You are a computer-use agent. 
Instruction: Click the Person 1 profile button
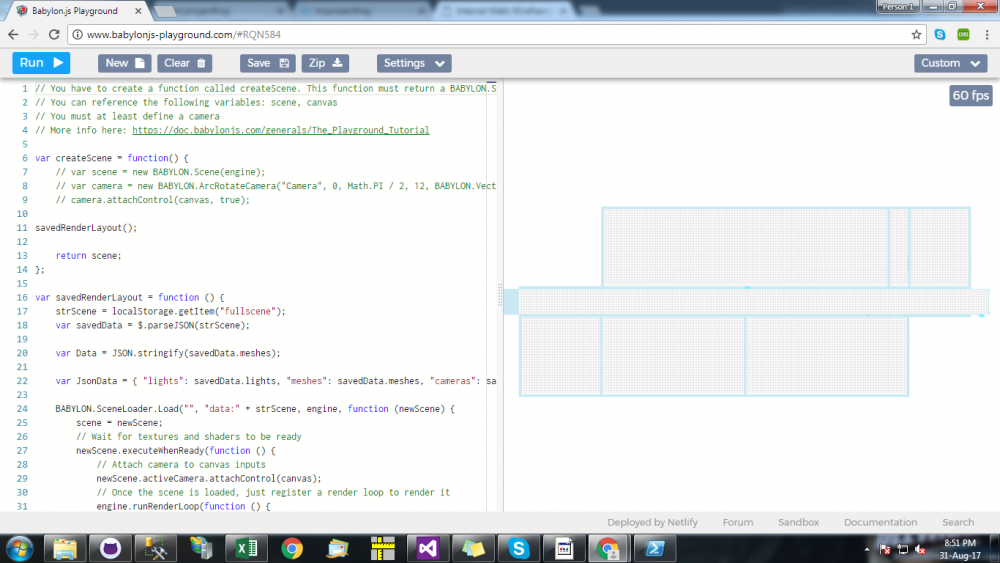click(x=898, y=6)
